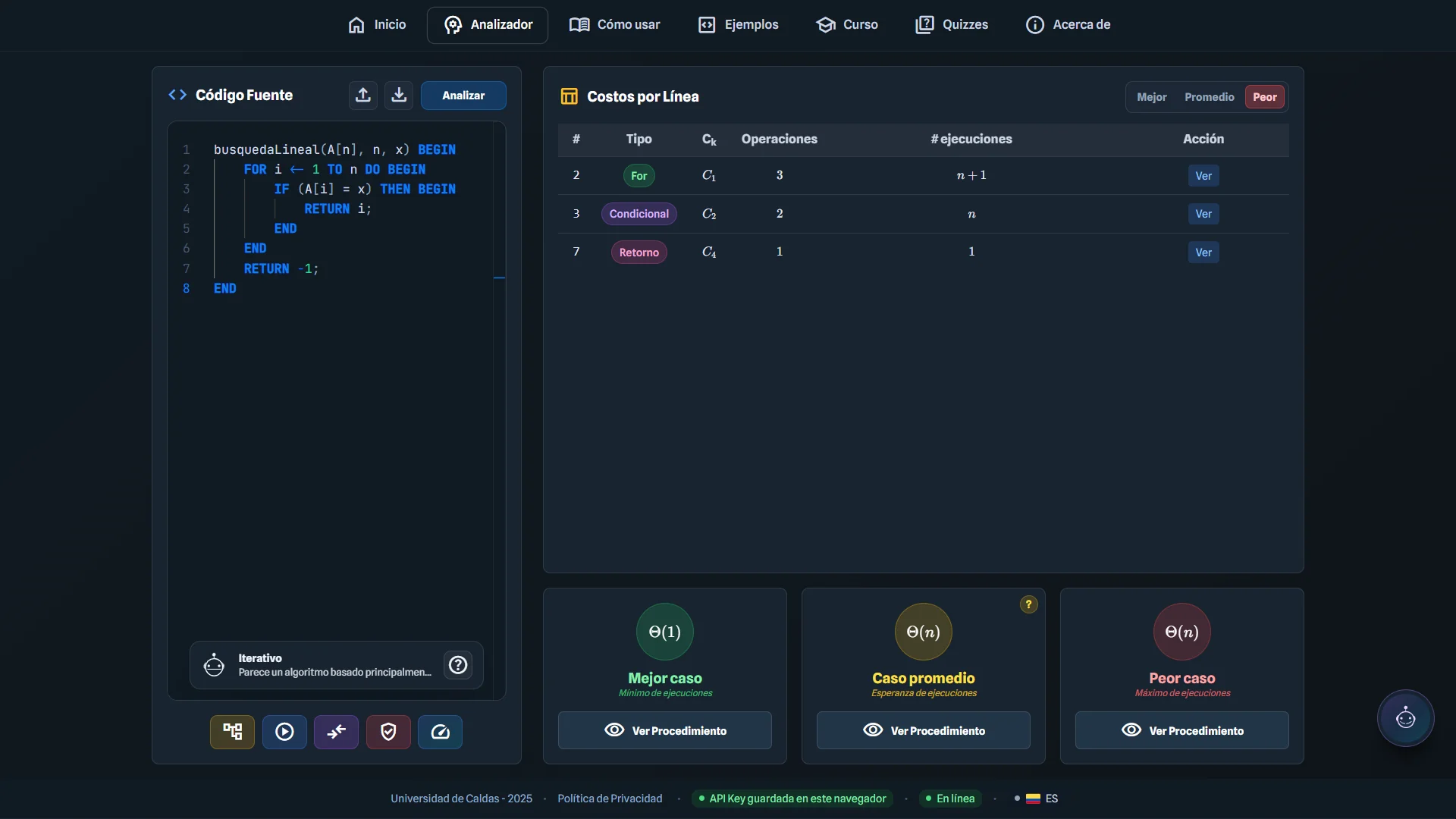
Task: Click the download code icon button
Action: (399, 96)
